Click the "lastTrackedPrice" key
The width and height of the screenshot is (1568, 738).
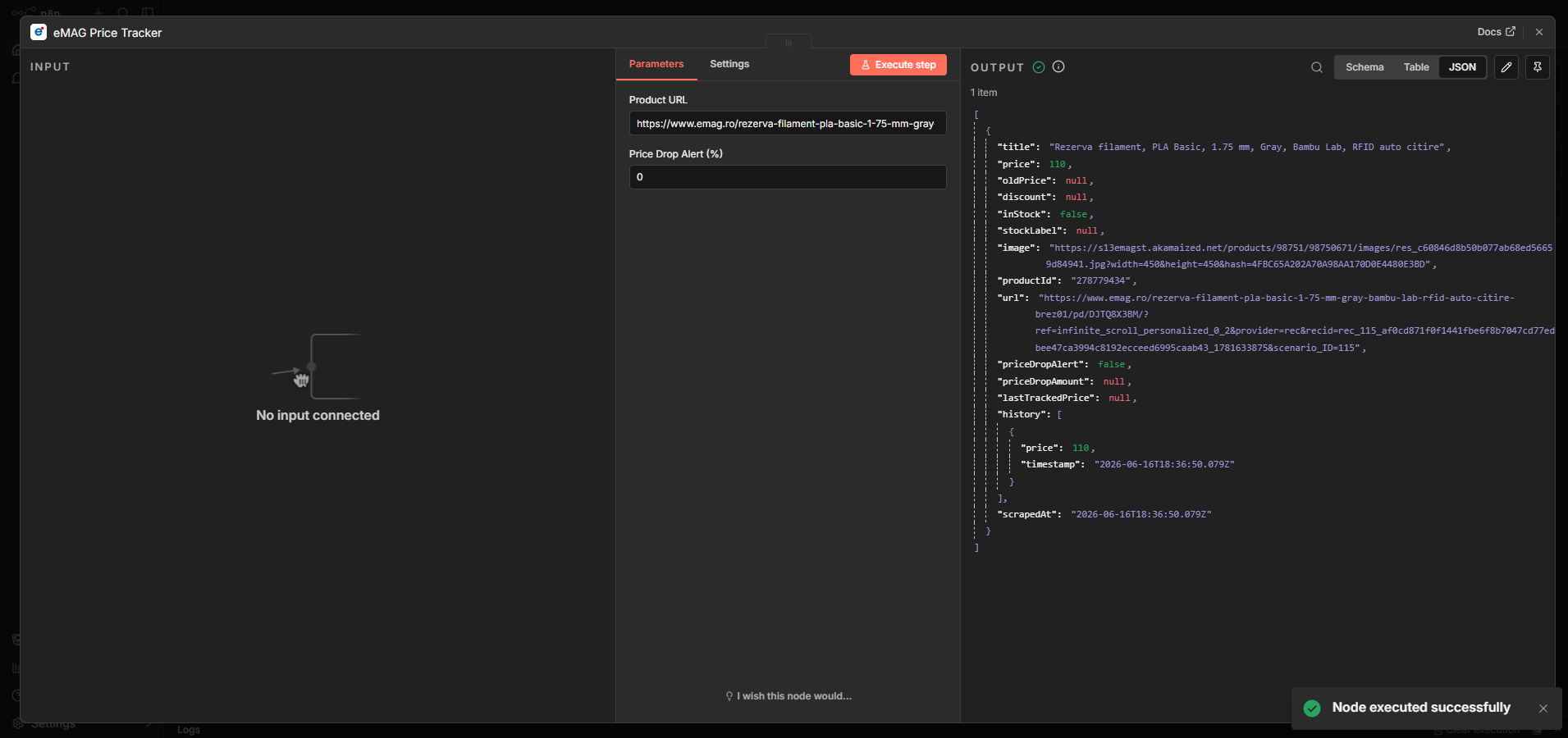[x=1048, y=398]
